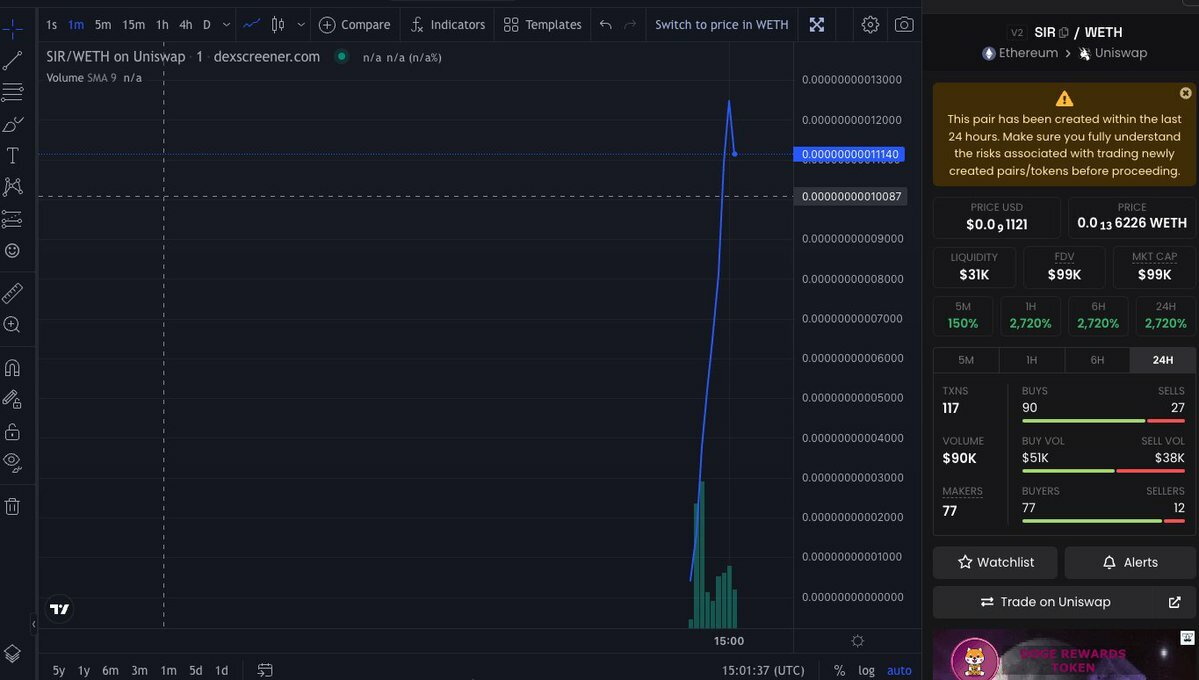Screen dimensions: 1199x680
Task: Collapse the drawing toolbar
Action: tap(33, 624)
